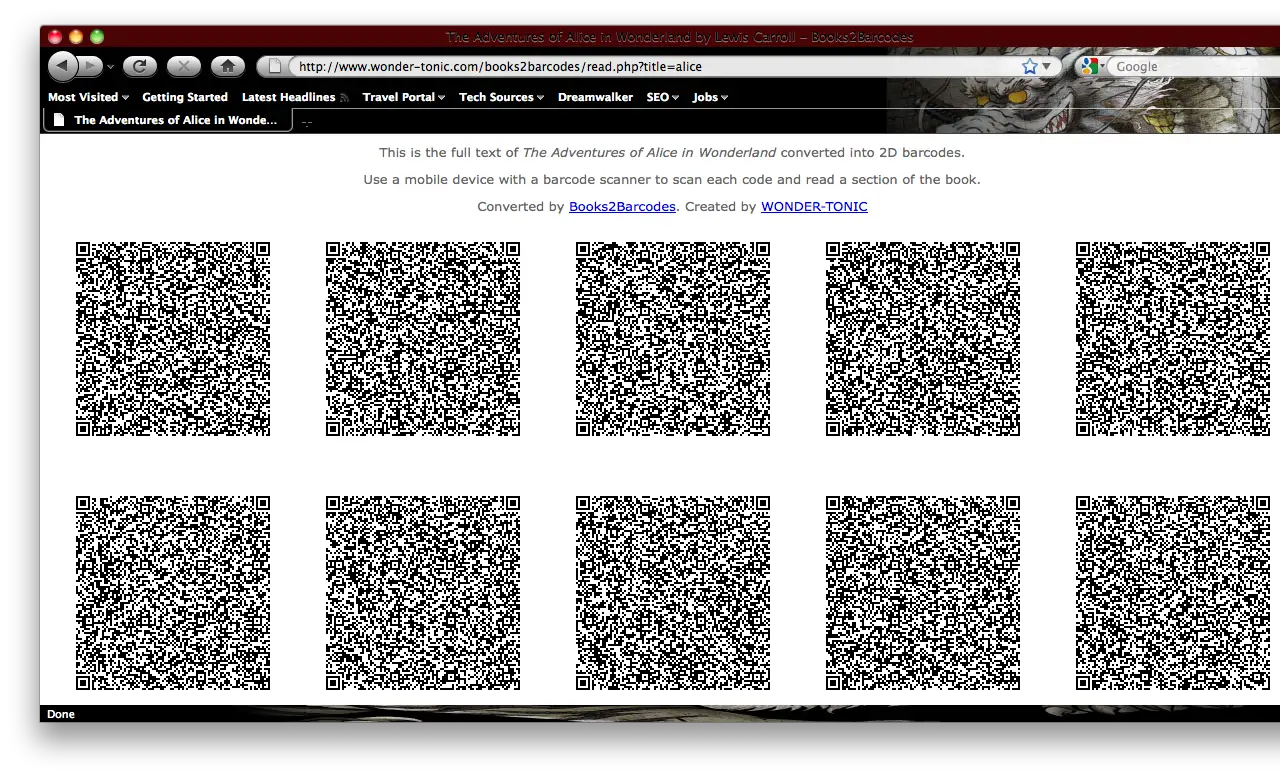Expand the Most Visited bookmarks folder
Viewport: 1280px width, 777px height.
pyautogui.click(x=88, y=97)
